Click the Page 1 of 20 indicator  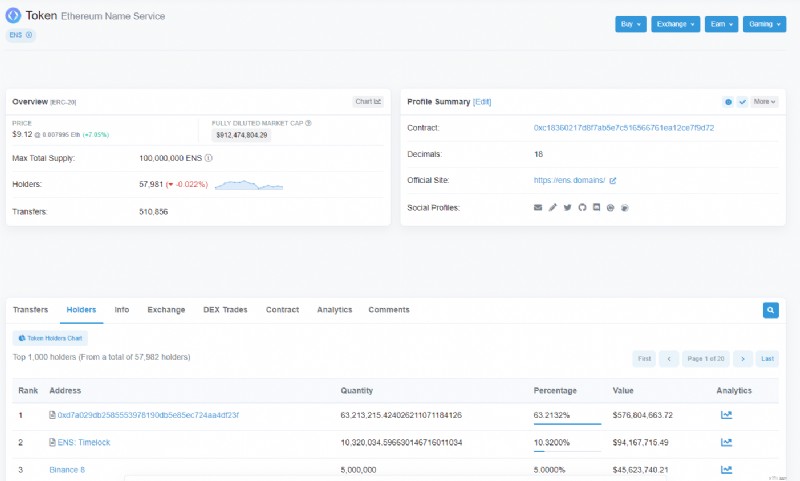pos(706,359)
